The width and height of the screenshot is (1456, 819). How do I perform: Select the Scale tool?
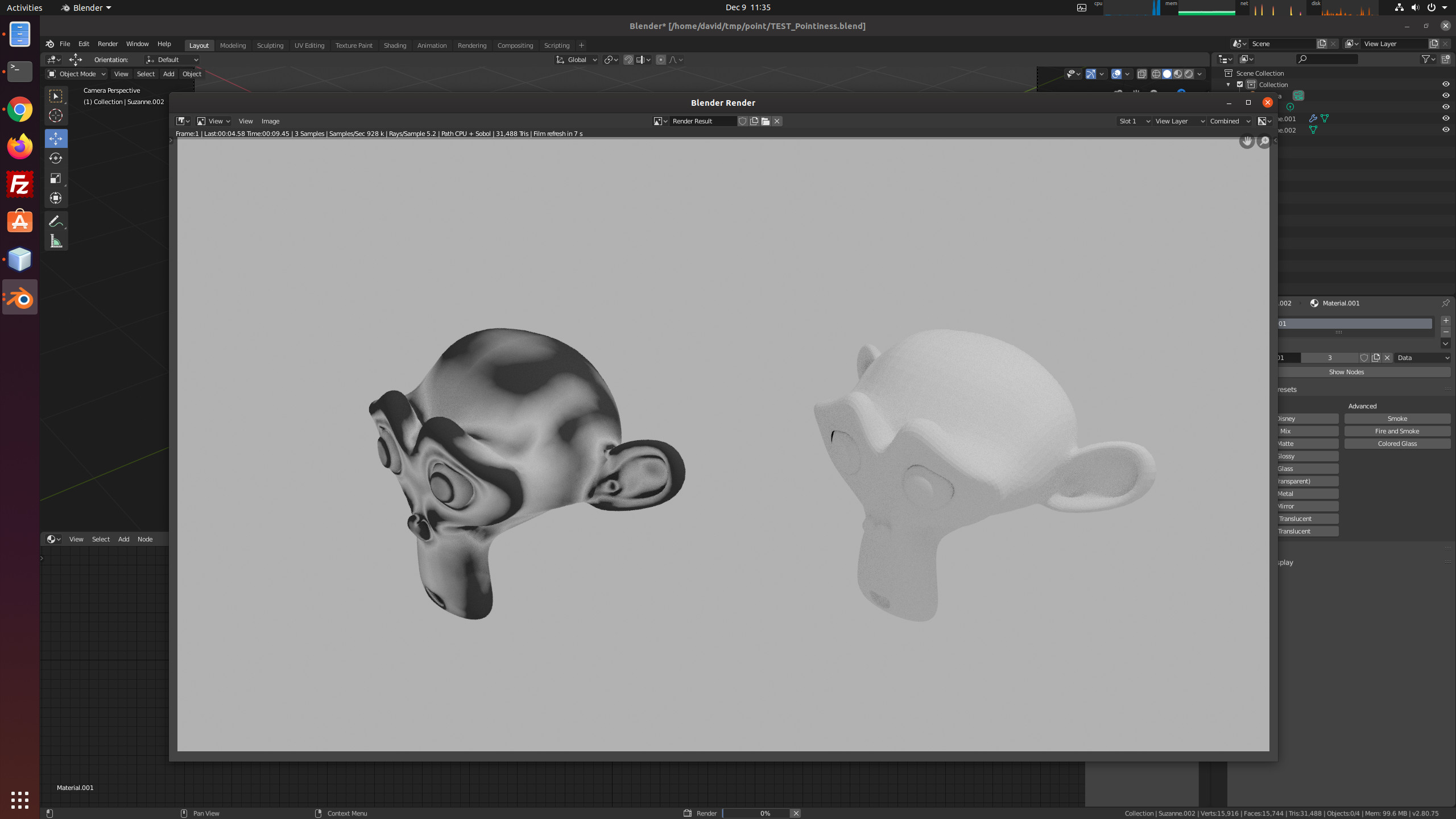56,178
